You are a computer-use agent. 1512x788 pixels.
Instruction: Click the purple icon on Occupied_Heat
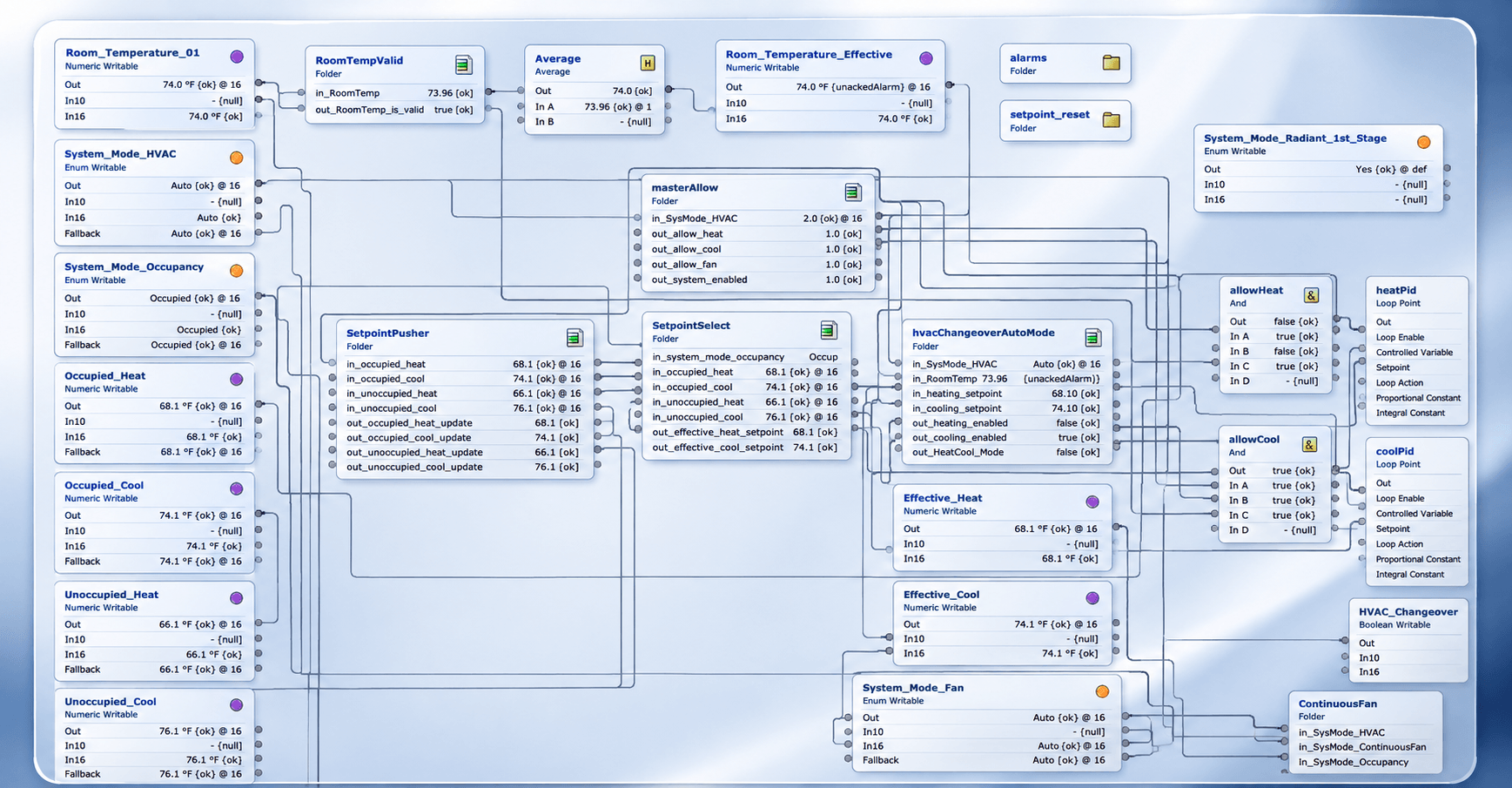point(237,380)
